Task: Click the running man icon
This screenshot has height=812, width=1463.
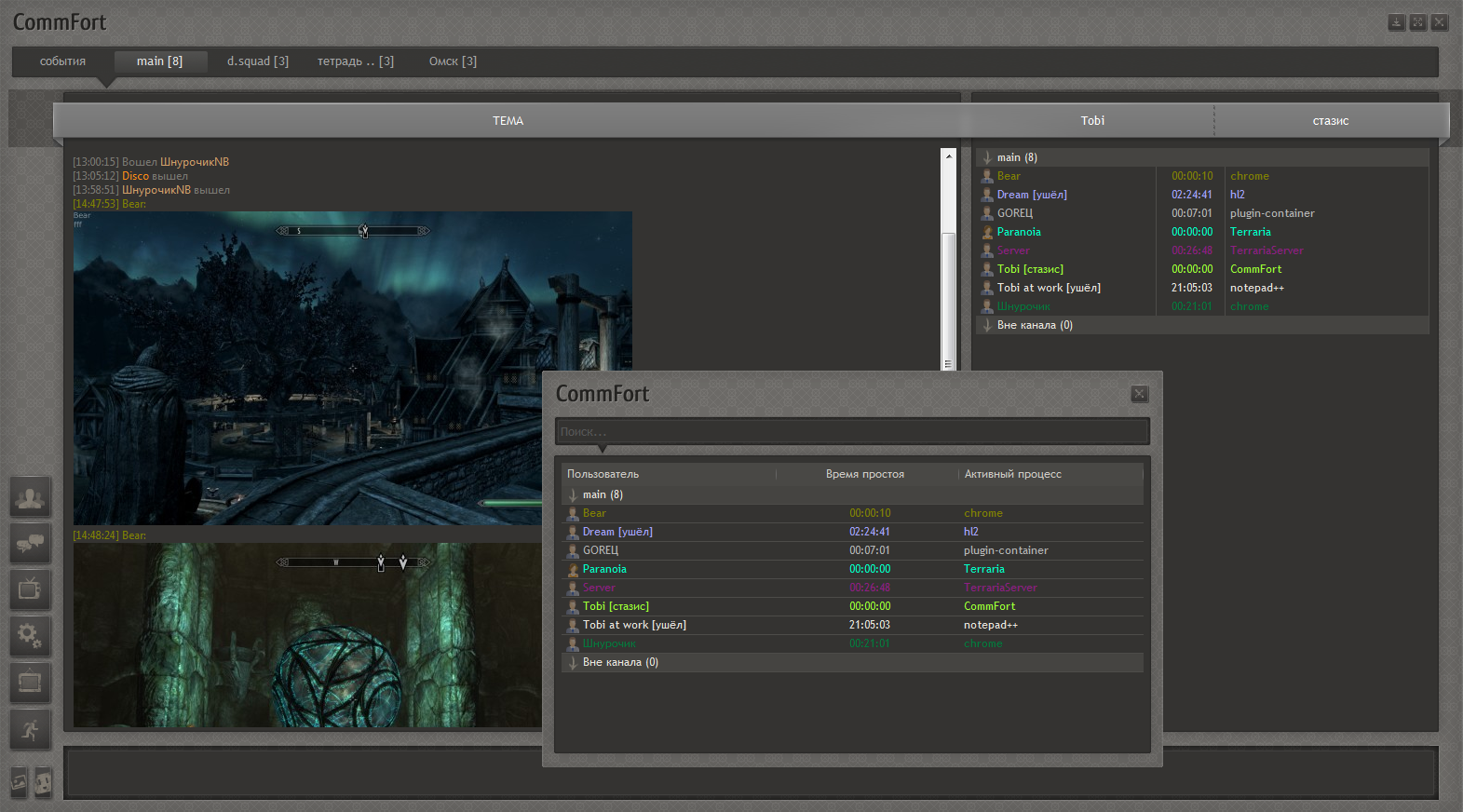Action: point(30,730)
